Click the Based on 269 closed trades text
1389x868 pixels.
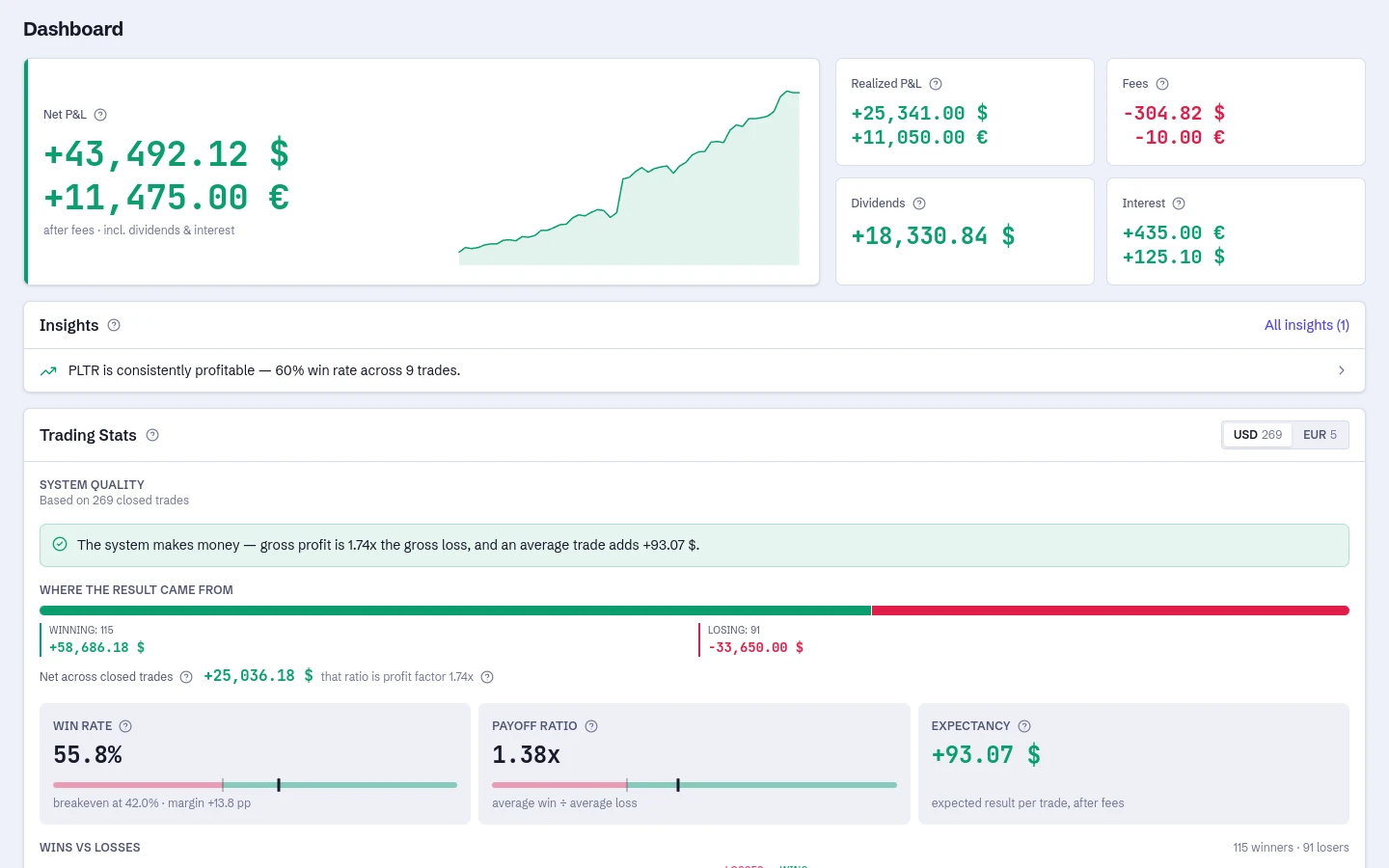(x=114, y=501)
